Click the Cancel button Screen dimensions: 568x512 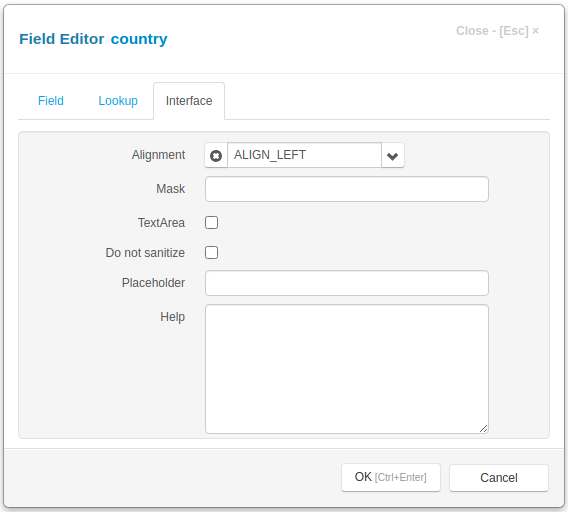499,478
